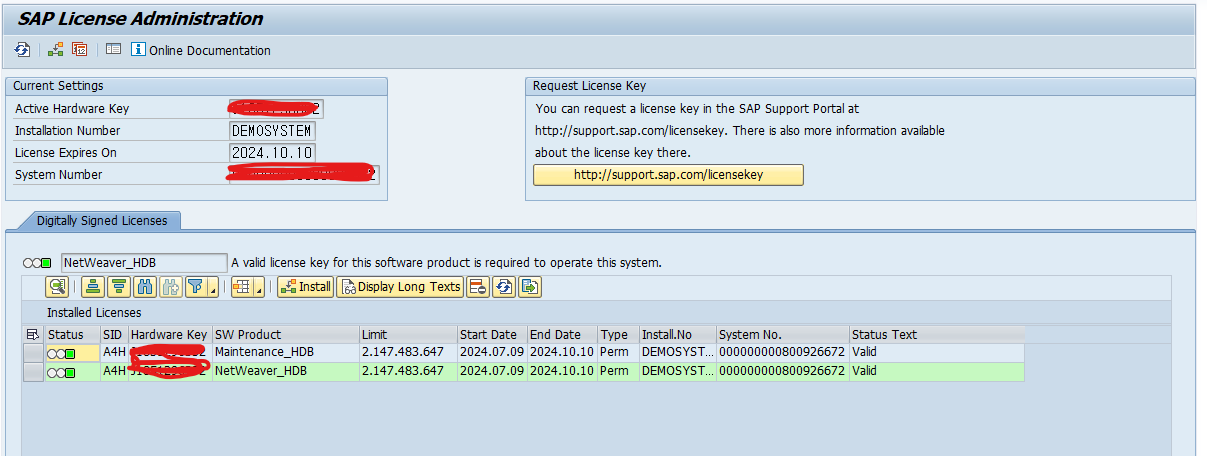This screenshot has width=1207, height=456.
Task: Open the http://support.sap.com/licensekey button
Action: (x=668, y=175)
